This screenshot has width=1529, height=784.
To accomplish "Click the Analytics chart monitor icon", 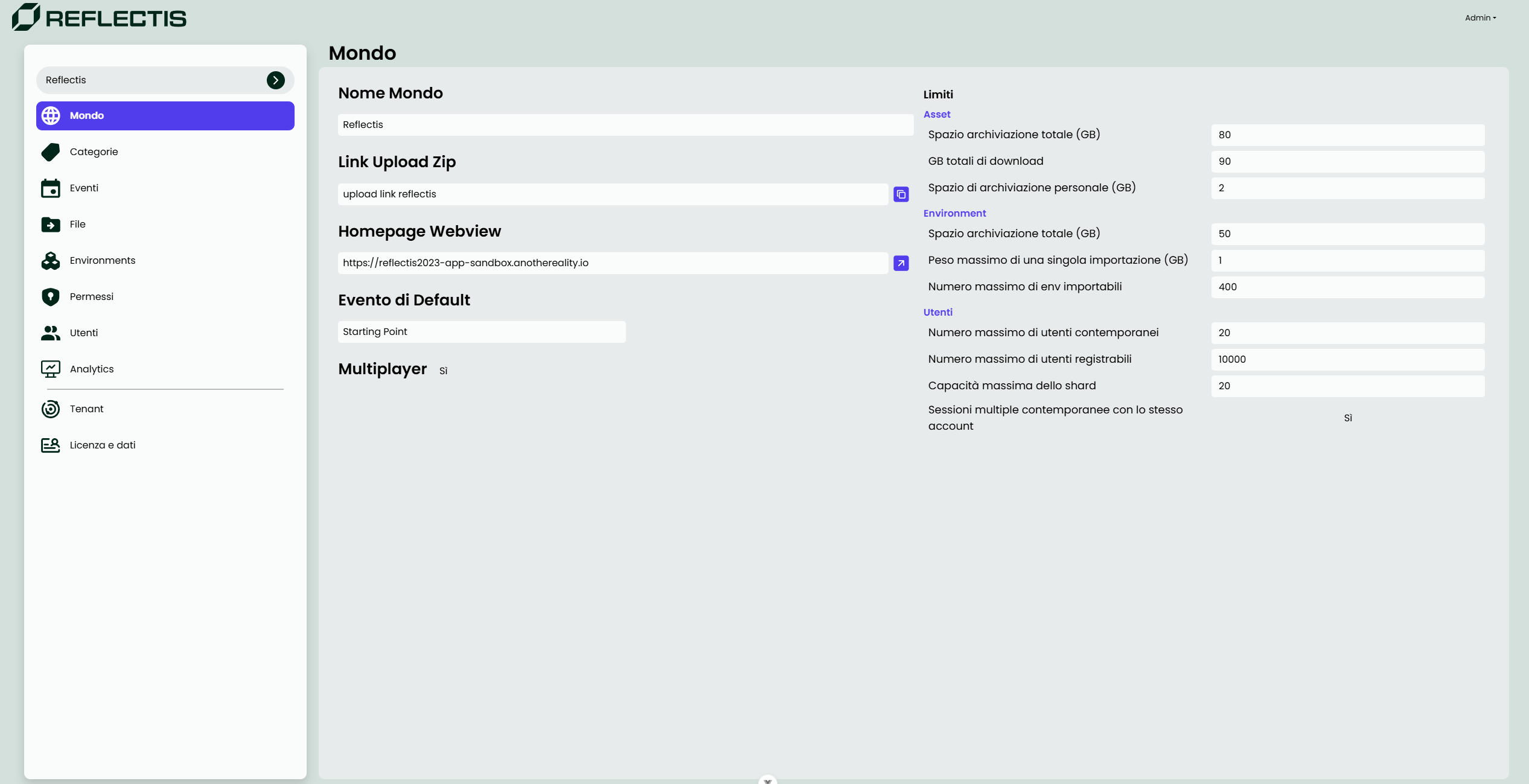I will click(x=51, y=369).
